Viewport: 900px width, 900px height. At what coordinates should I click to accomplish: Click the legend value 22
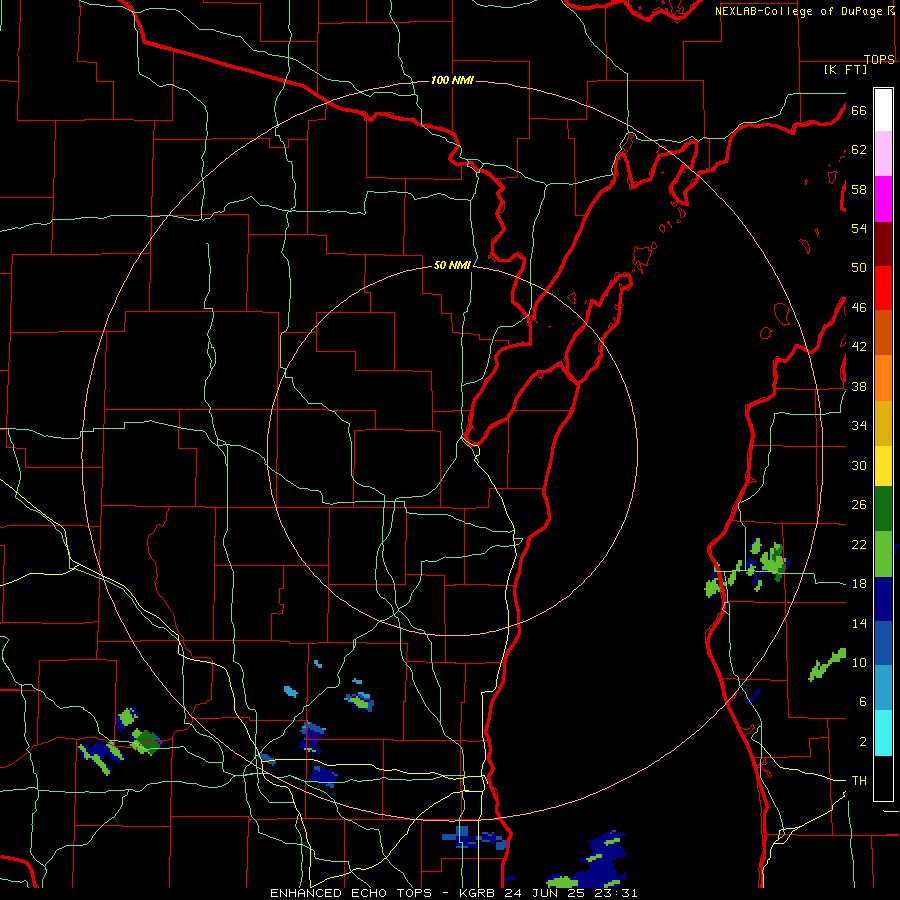click(x=859, y=544)
